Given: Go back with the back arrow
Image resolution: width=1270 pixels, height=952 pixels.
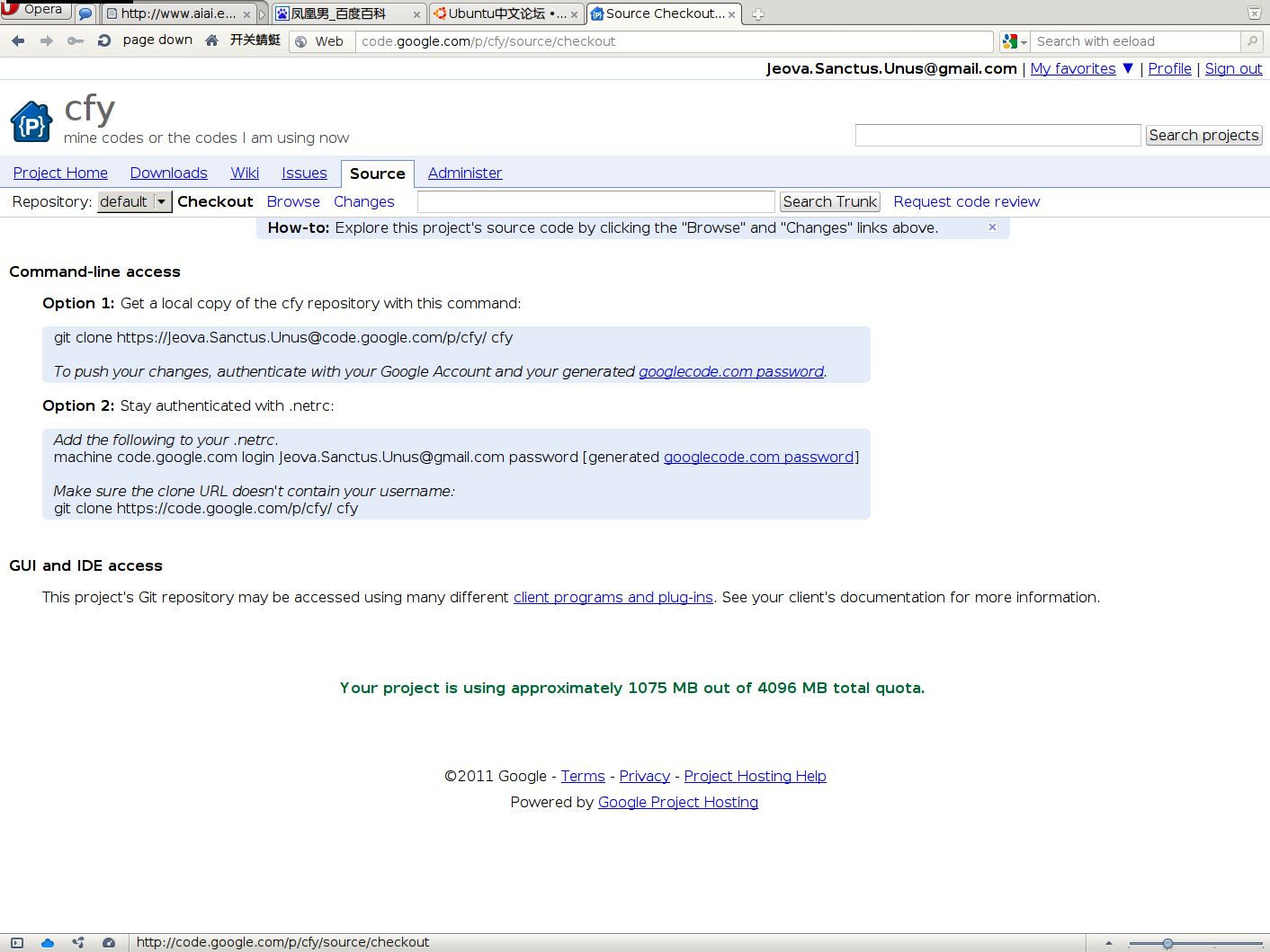Looking at the screenshot, I should (x=18, y=40).
